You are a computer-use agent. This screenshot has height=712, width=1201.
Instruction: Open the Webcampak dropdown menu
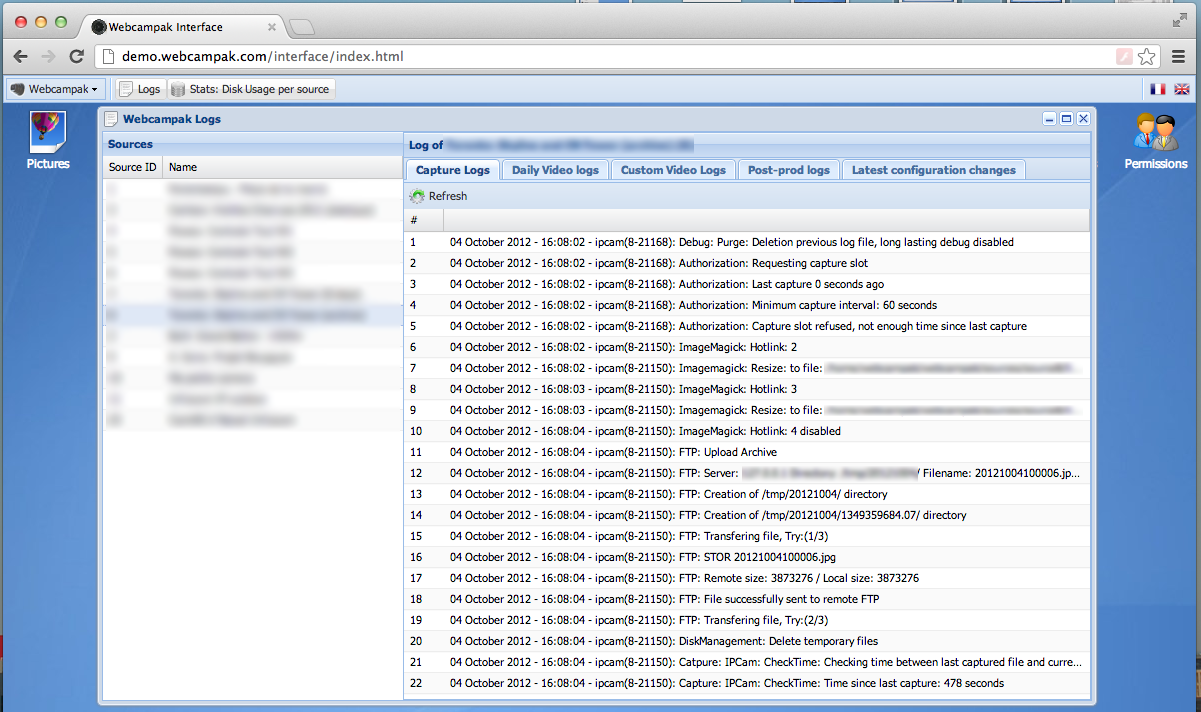click(54, 89)
